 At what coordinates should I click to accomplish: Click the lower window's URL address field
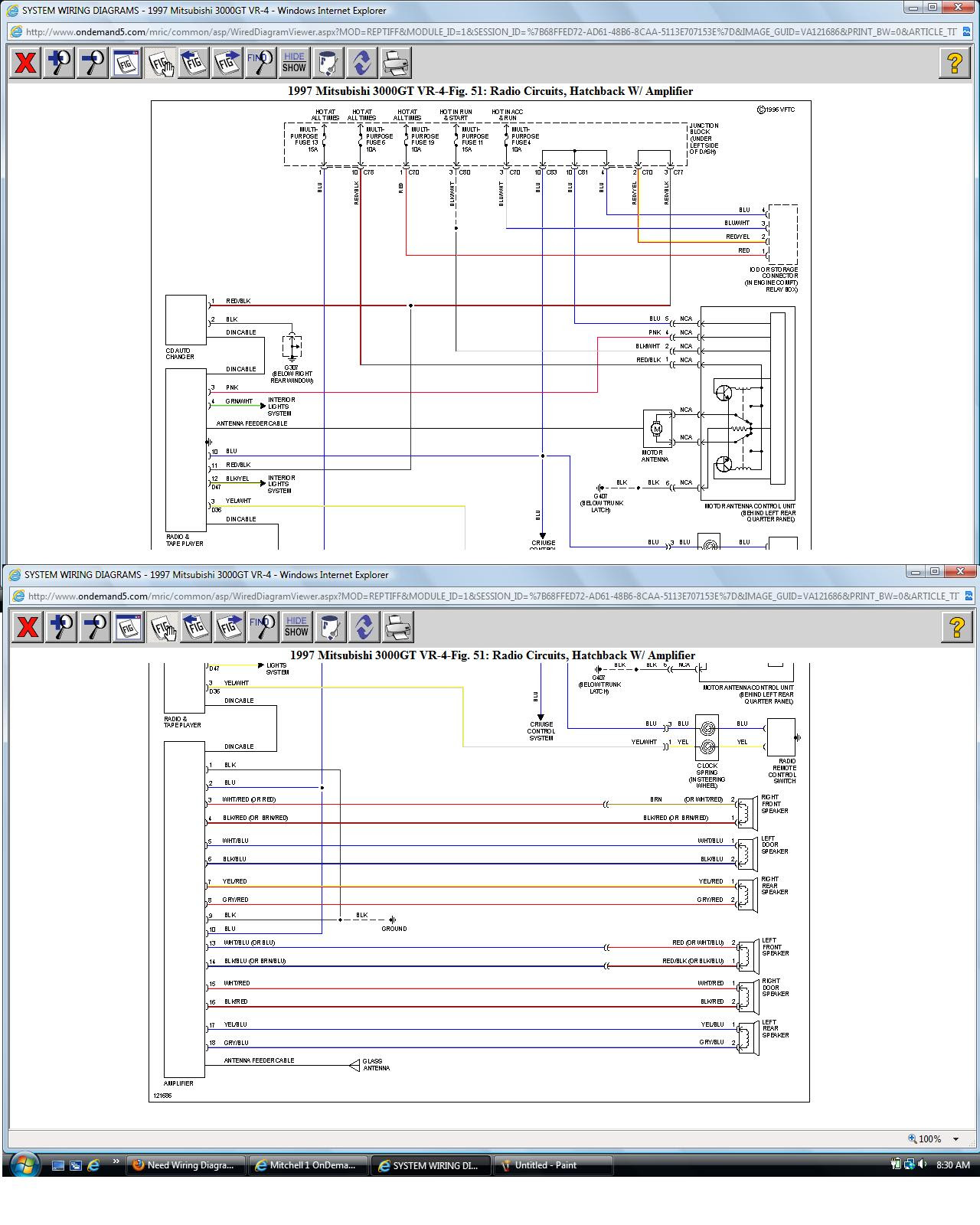[492, 596]
